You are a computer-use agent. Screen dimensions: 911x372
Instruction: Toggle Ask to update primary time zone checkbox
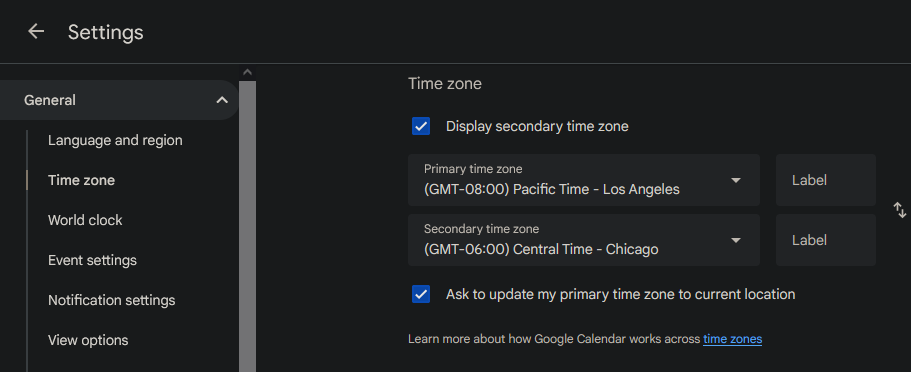421,294
